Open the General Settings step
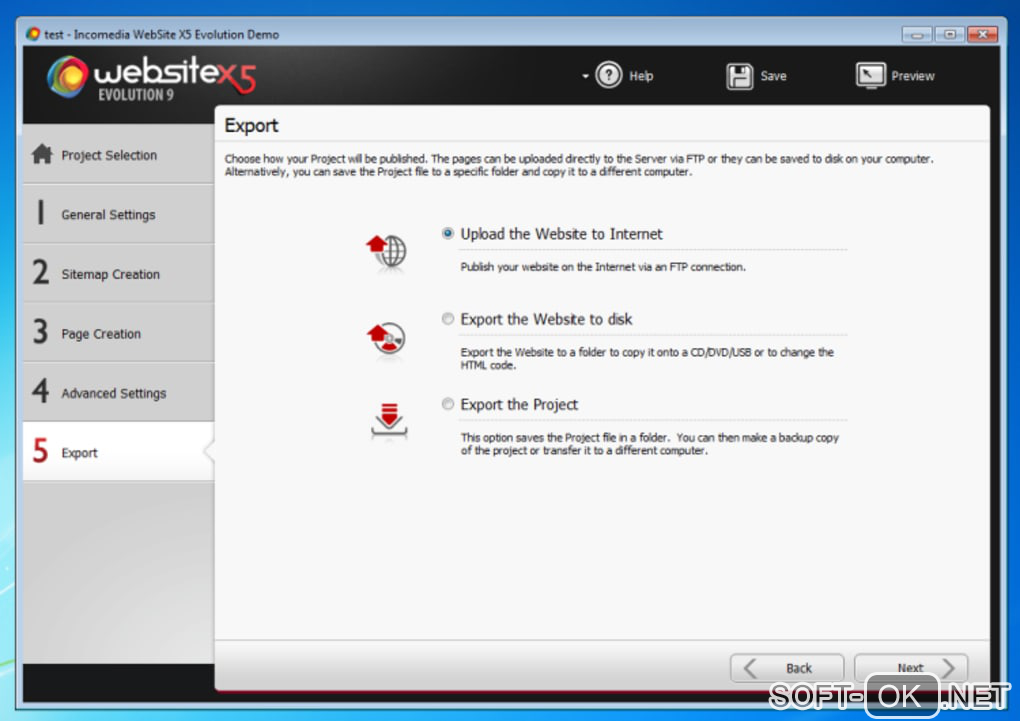The image size is (1020, 721). click(118, 214)
